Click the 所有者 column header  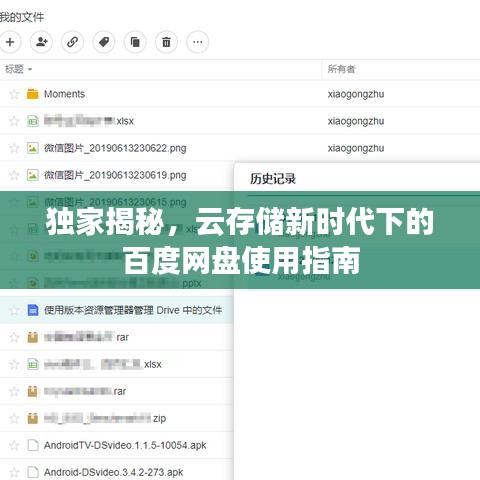pos(341,69)
